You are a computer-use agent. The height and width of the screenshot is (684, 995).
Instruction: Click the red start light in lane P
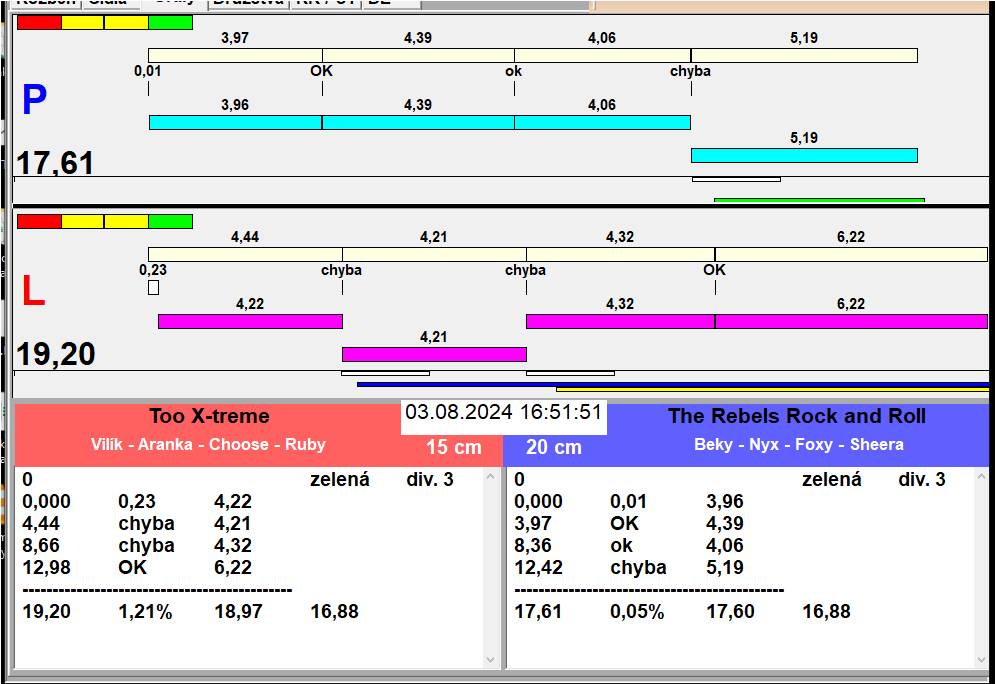click(39, 23)
